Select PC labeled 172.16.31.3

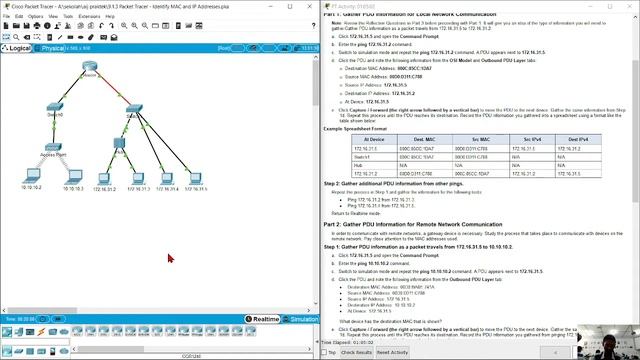(x=138, y=179)
